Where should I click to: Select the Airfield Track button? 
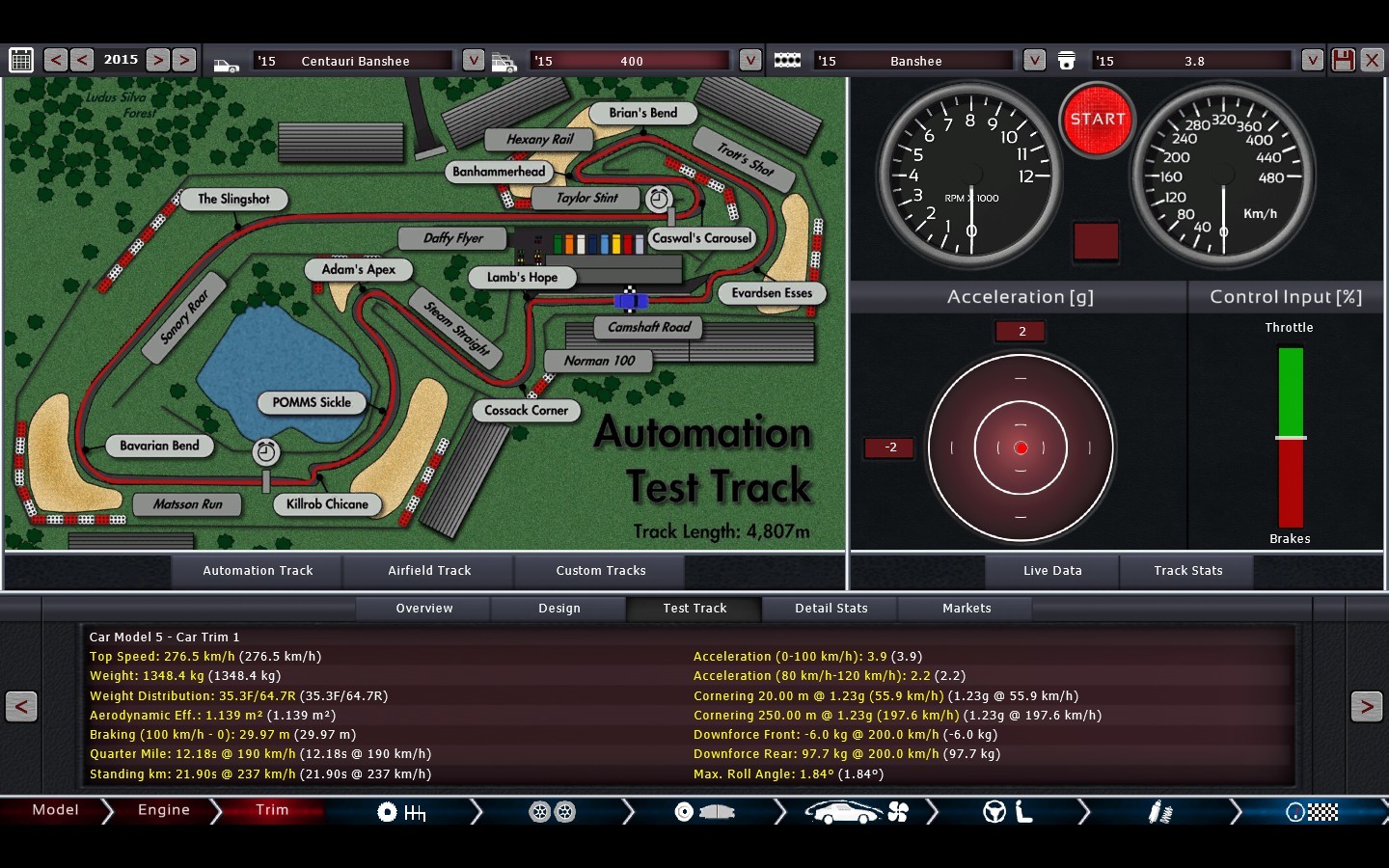click(429, 571)
